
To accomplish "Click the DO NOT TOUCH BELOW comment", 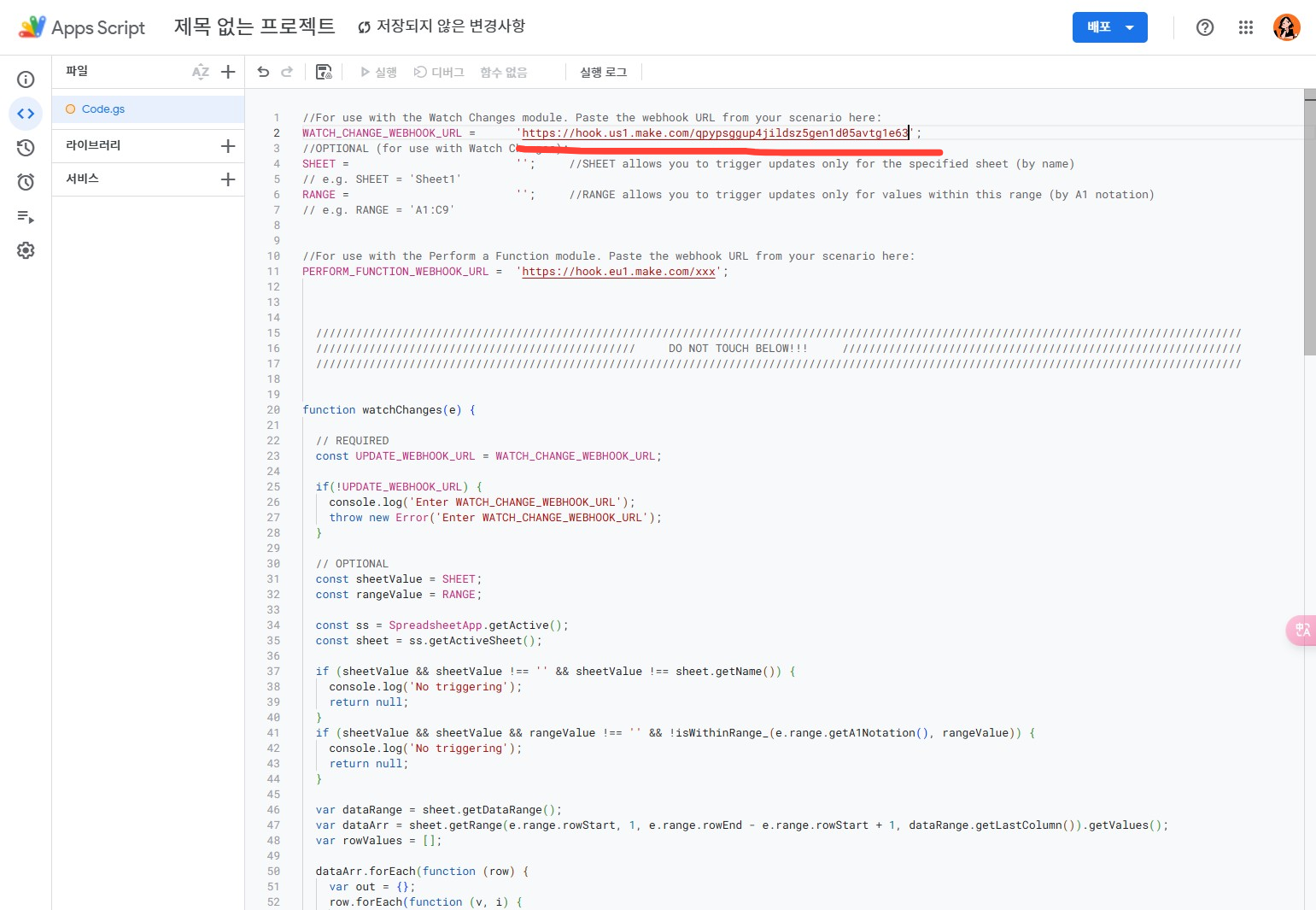I will tap(738, 349).
